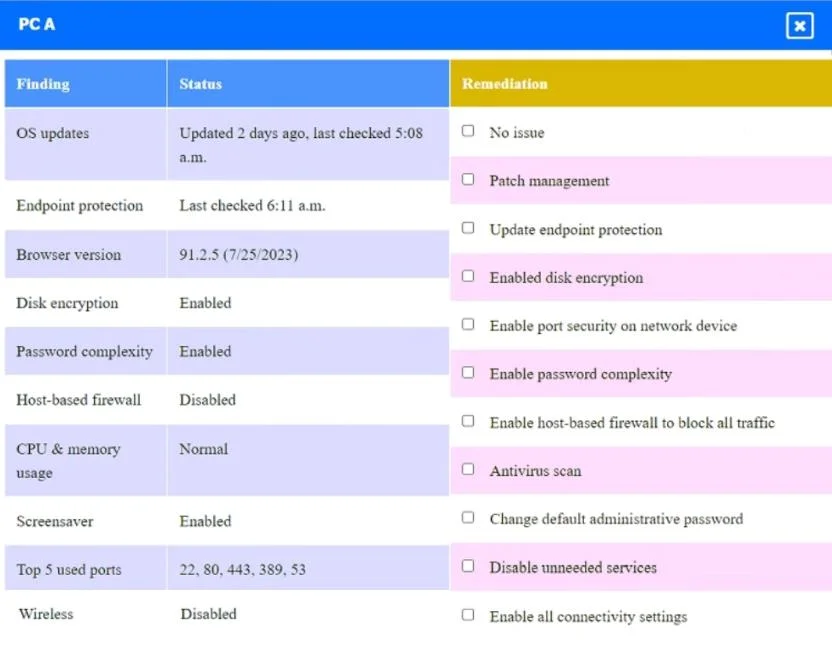Image resolution: width=832 pixels, height=659 pixels.
Task: Close the PC A dialog
Action: coord(799,25)
